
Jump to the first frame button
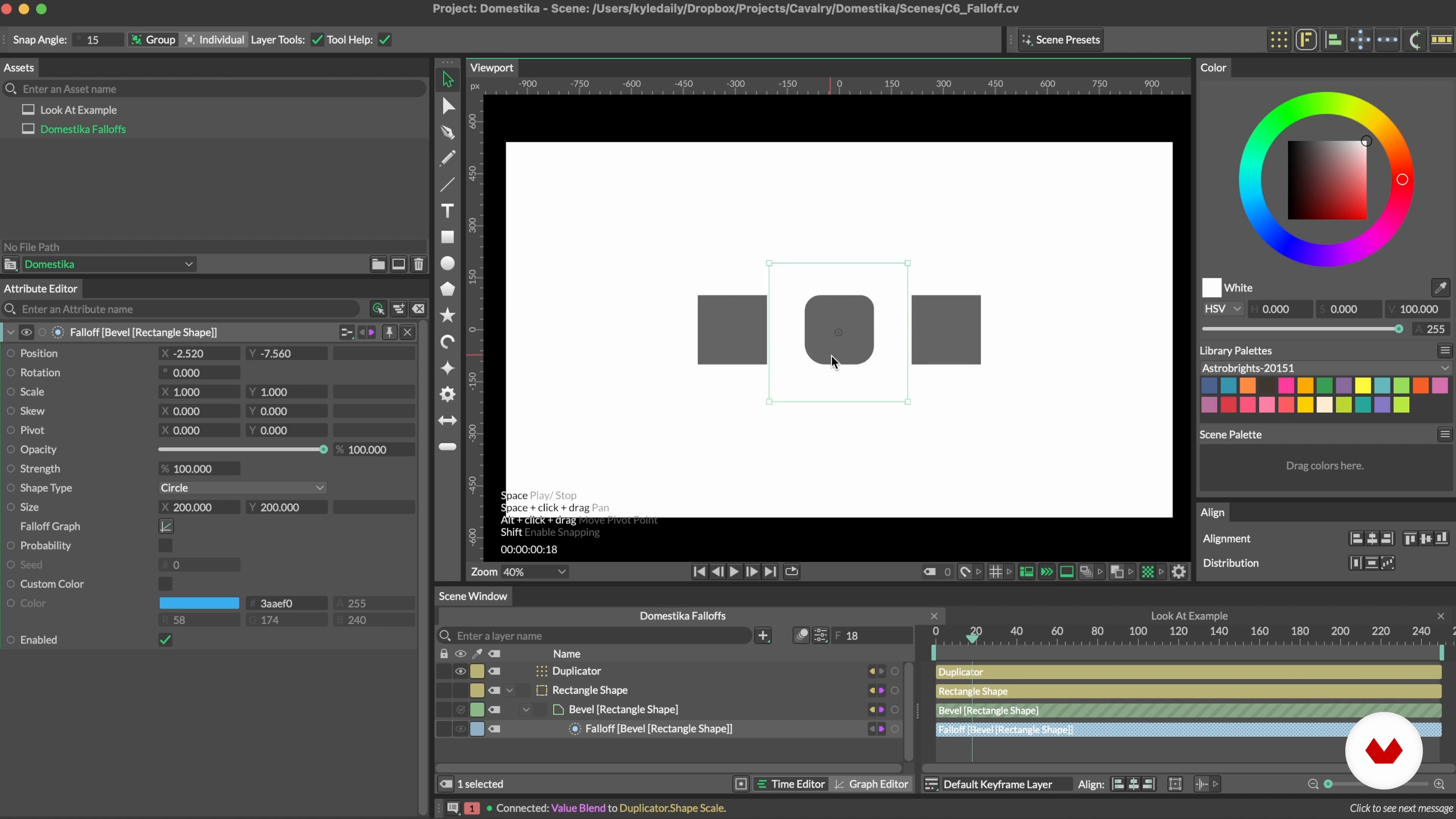tap(698, 572)
